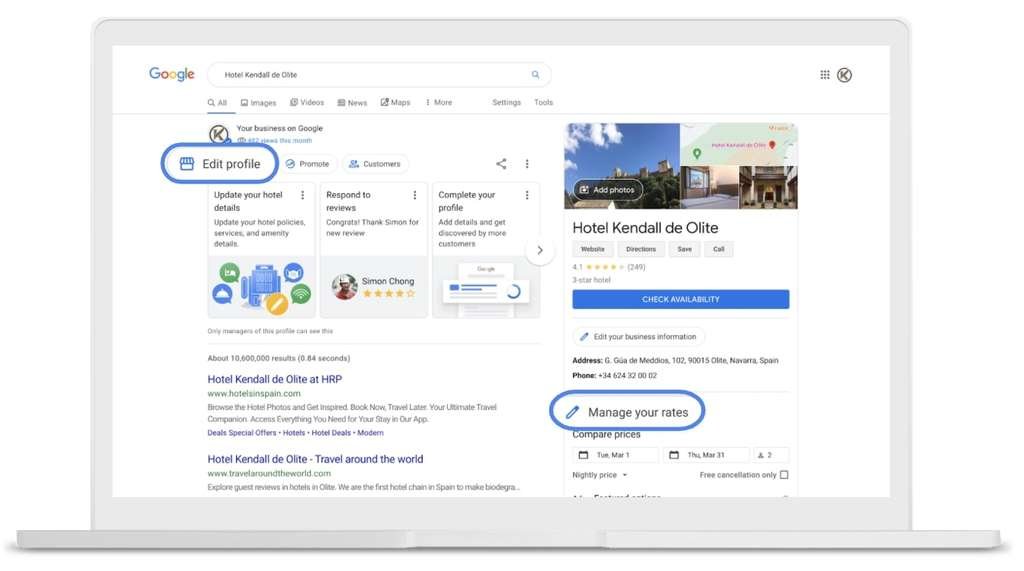This screenshot has width=1024, height=571.
Task: Click the Promote button
Action: 308,164
